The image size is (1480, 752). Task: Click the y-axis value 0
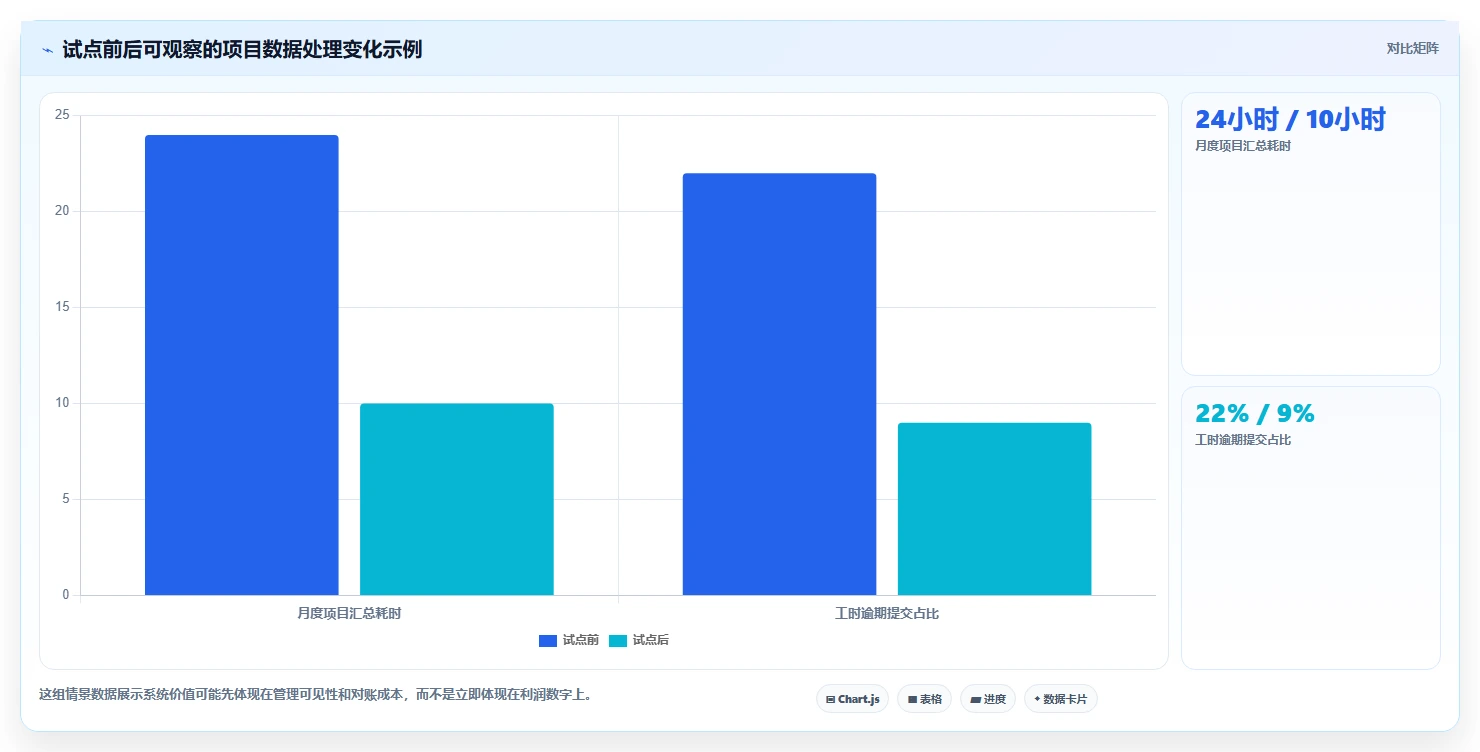(x=66, y=595)
